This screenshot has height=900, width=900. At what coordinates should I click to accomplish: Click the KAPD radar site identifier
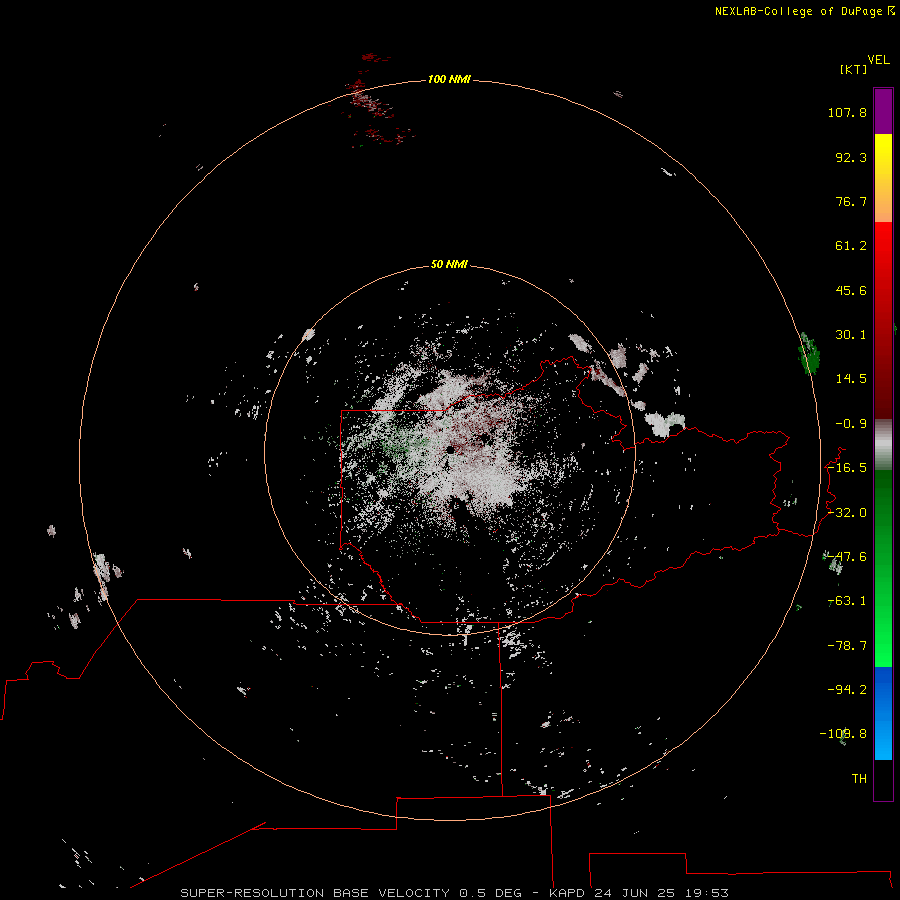[x=567, y=893]
